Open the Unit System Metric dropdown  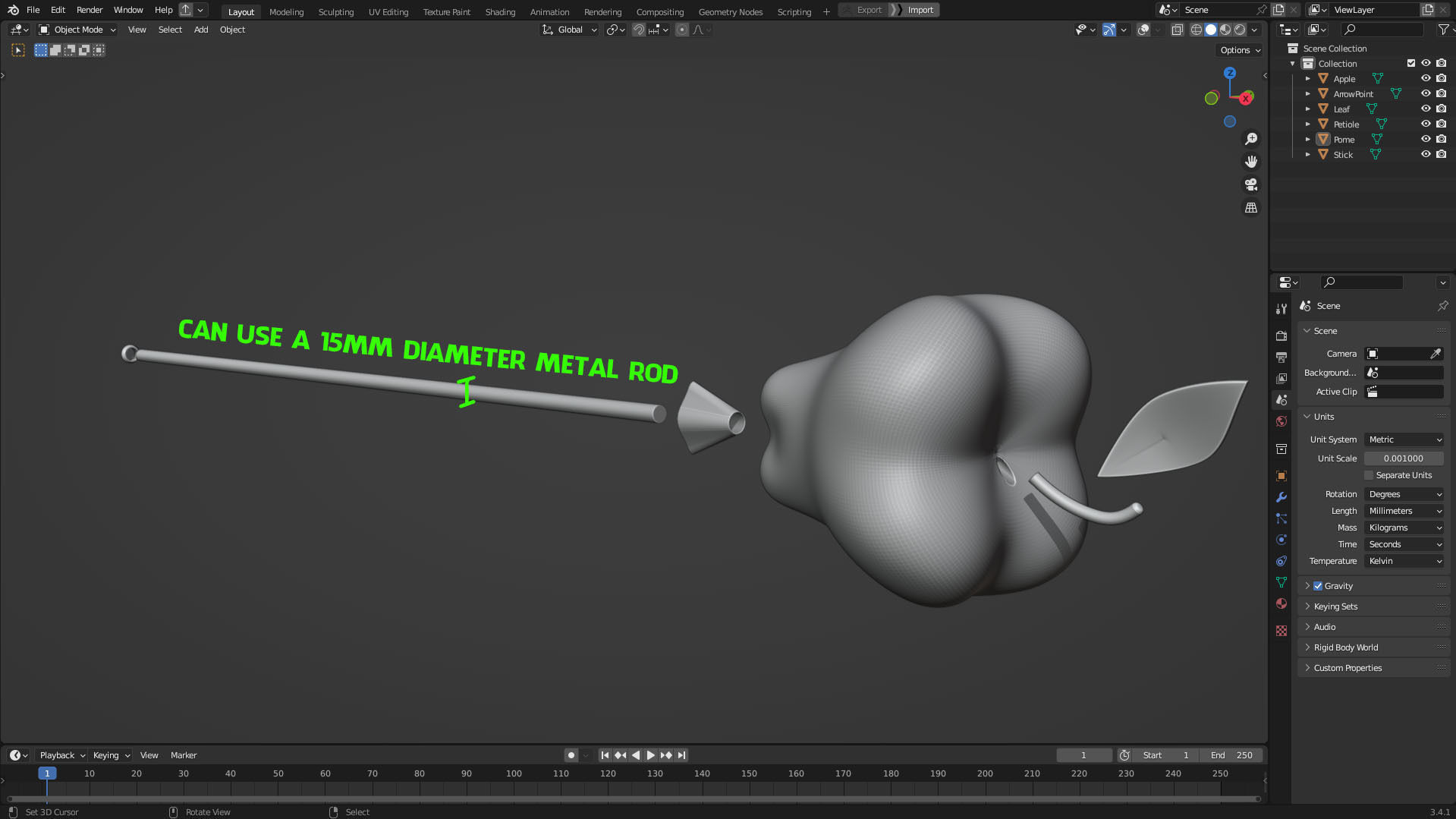pyautogui.click(x=1404, y=439)
